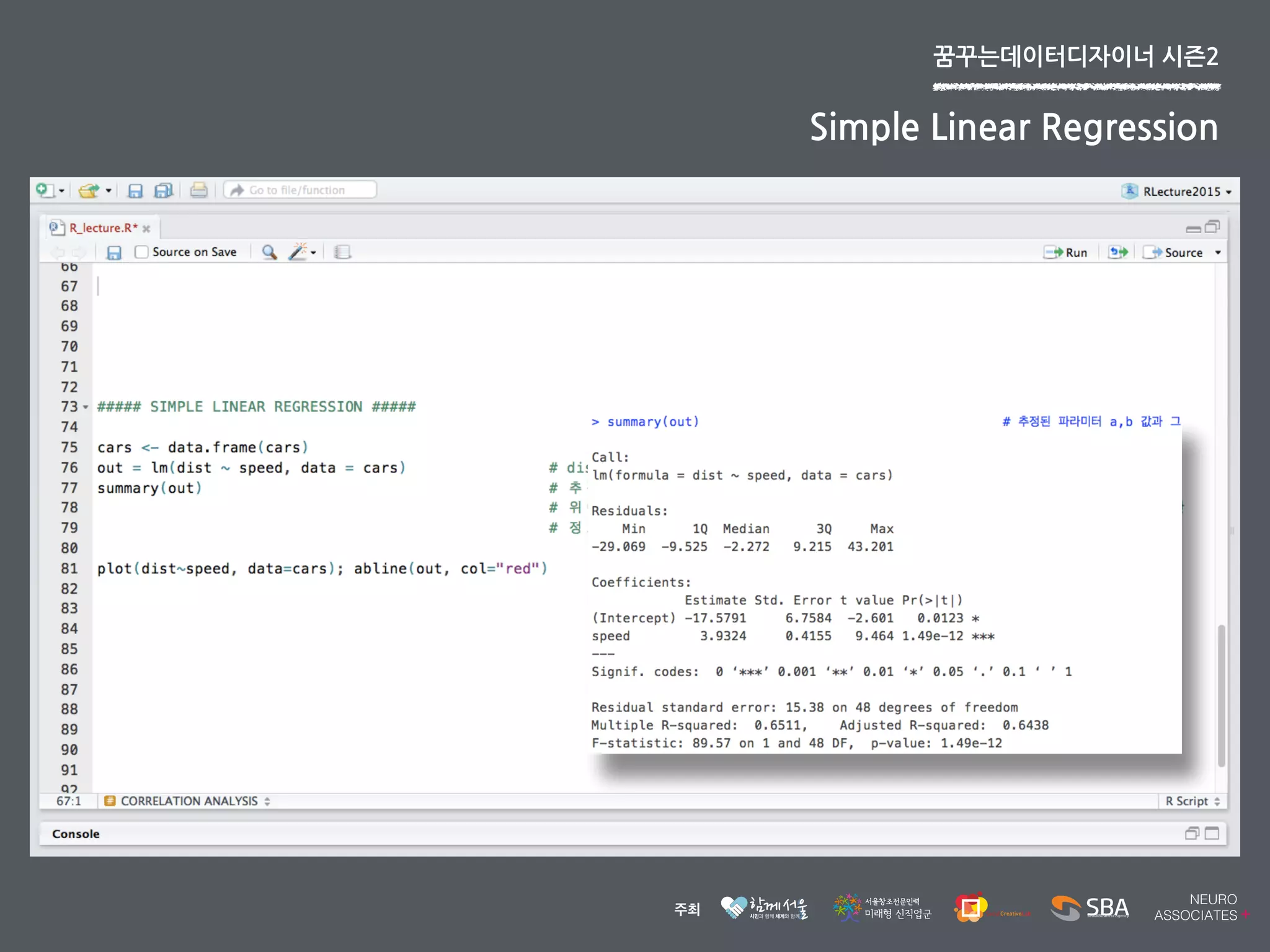Collapse the code section at line 73
Viewport: 1270px width, 952px height.
pyautogui.click(x=86, y=407)
